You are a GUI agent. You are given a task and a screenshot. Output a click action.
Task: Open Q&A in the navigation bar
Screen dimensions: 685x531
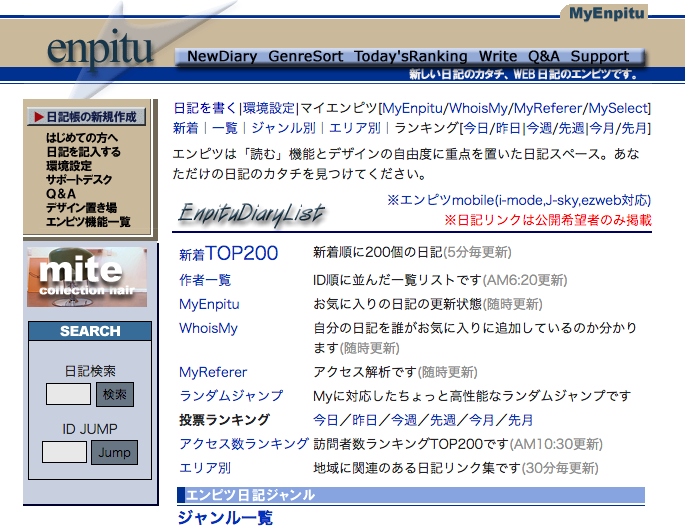(543, 56)
